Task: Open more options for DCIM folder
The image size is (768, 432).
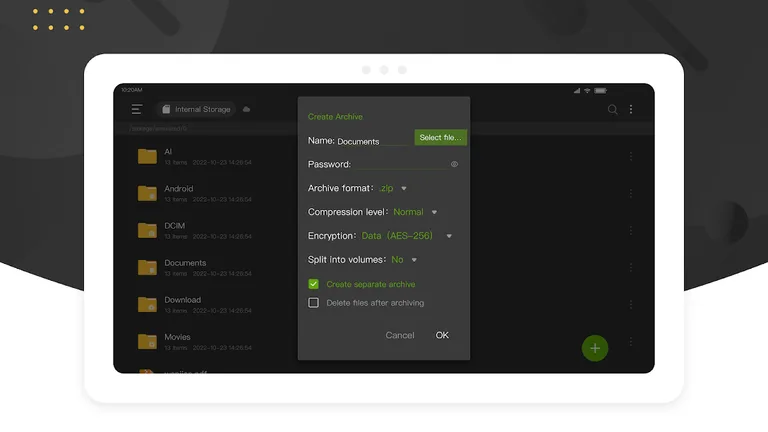Action: (x=631, y=230)
